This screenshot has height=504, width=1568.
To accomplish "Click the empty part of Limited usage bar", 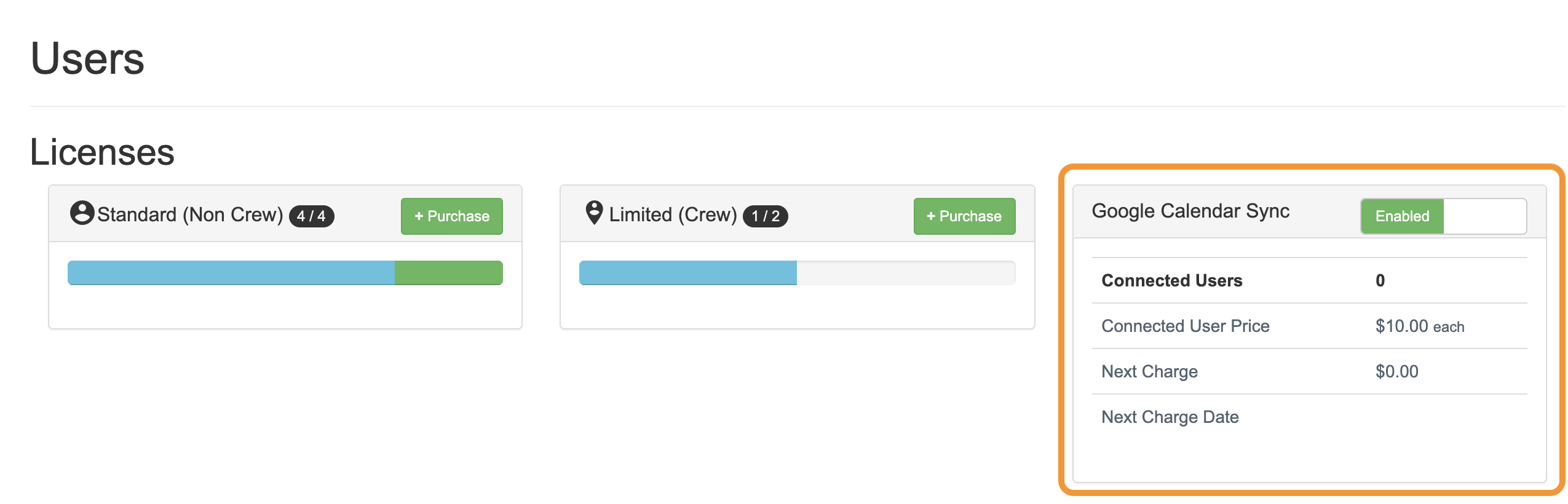I will click(905, 273).
